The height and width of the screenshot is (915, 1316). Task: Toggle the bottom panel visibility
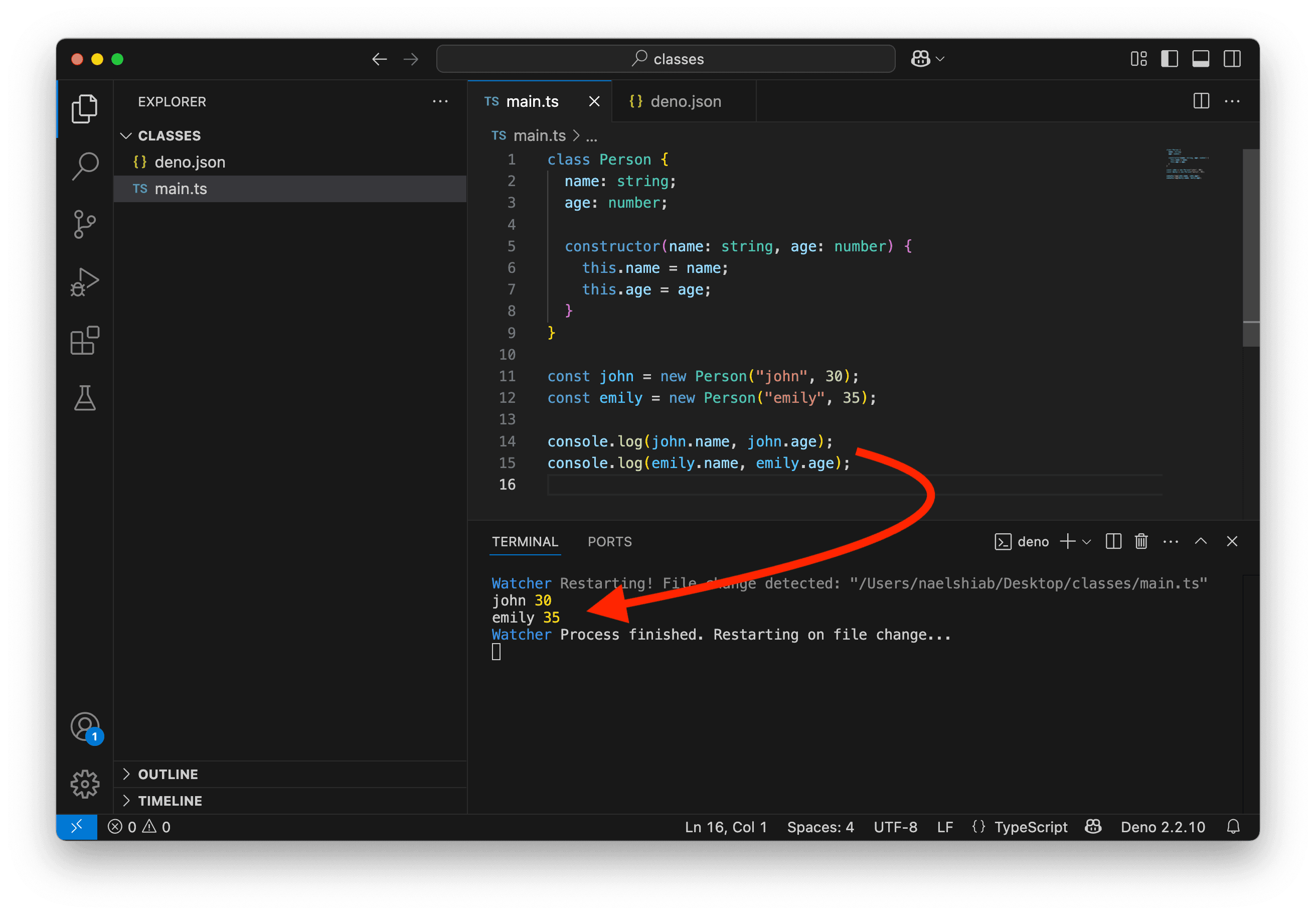click(x=1201, y=59)
